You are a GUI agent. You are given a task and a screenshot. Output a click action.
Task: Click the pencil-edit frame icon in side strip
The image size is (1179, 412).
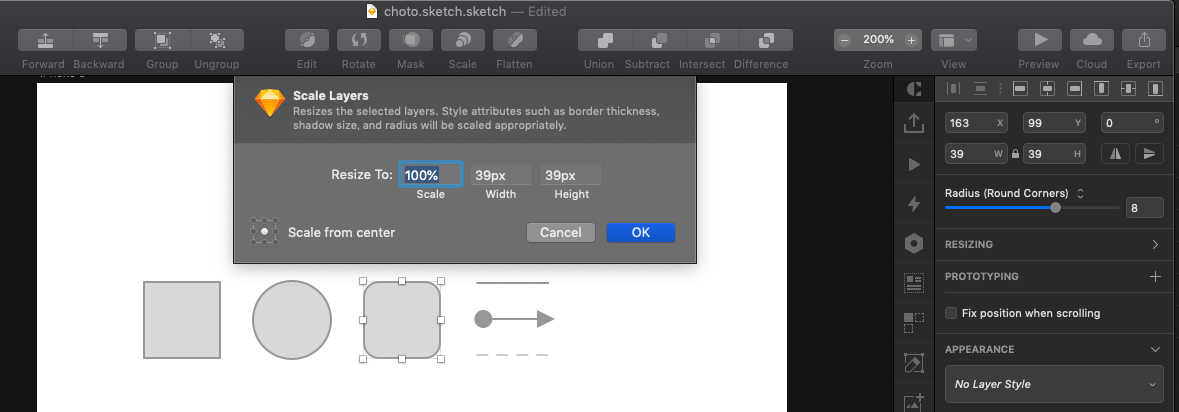point(914,364)
